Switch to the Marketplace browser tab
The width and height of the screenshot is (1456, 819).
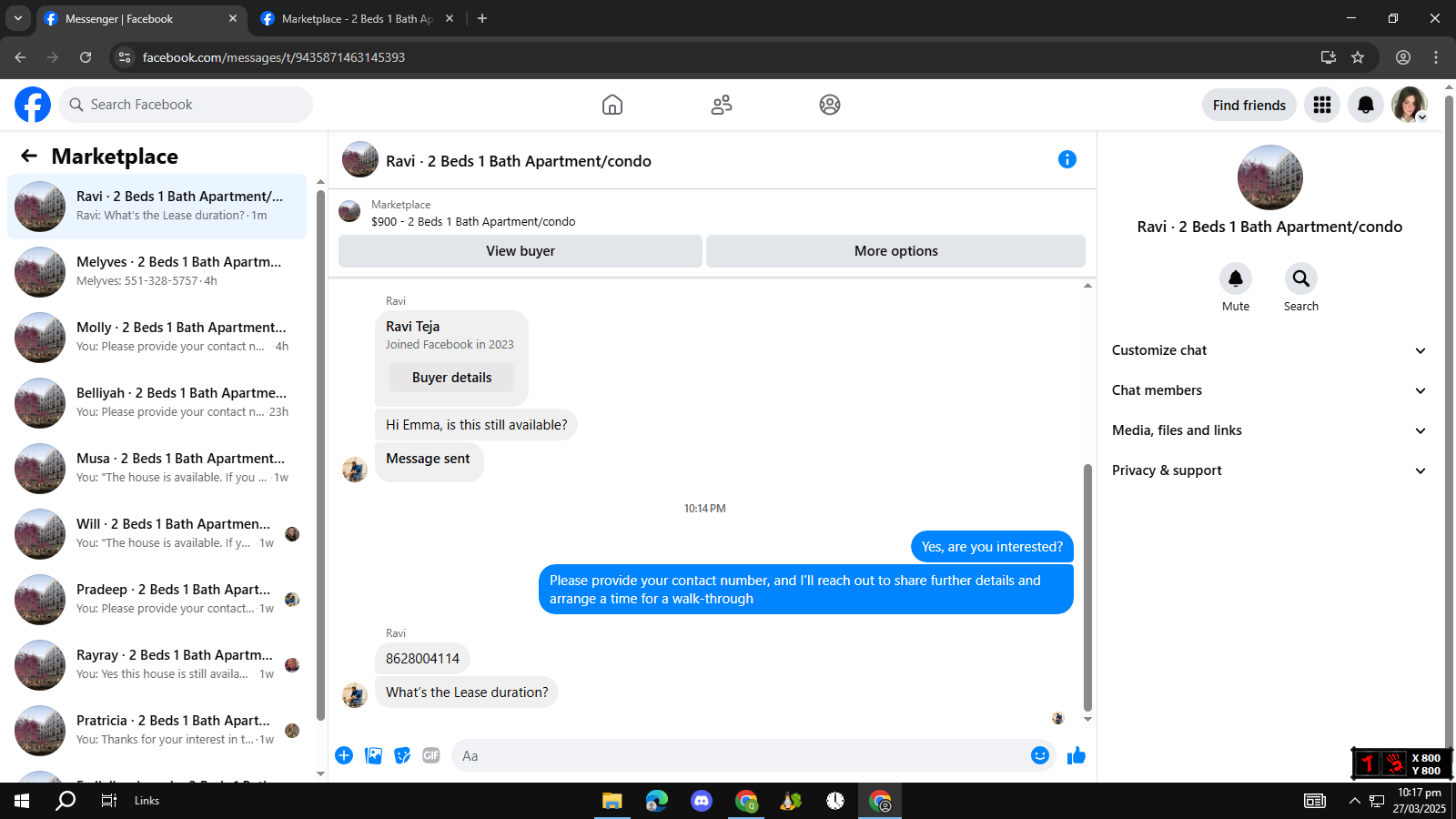coord(358,18)
